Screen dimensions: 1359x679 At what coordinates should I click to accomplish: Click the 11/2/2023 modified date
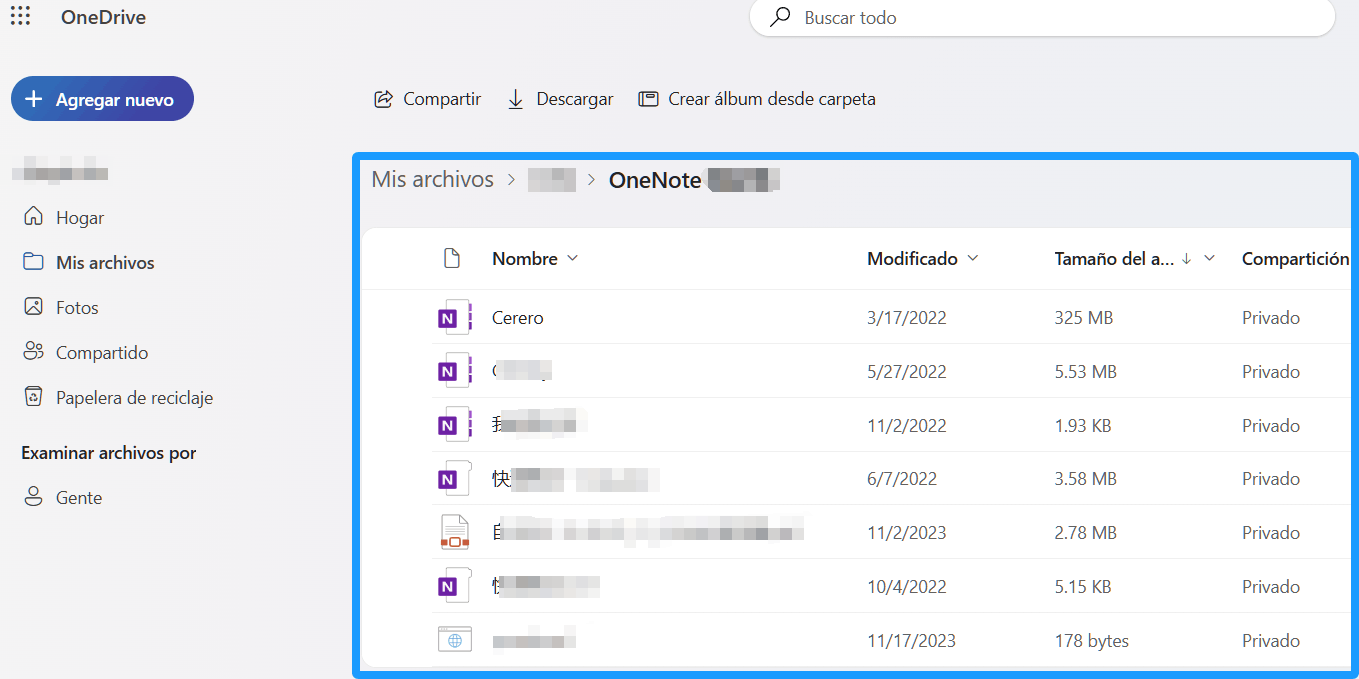tap(906, 533)
